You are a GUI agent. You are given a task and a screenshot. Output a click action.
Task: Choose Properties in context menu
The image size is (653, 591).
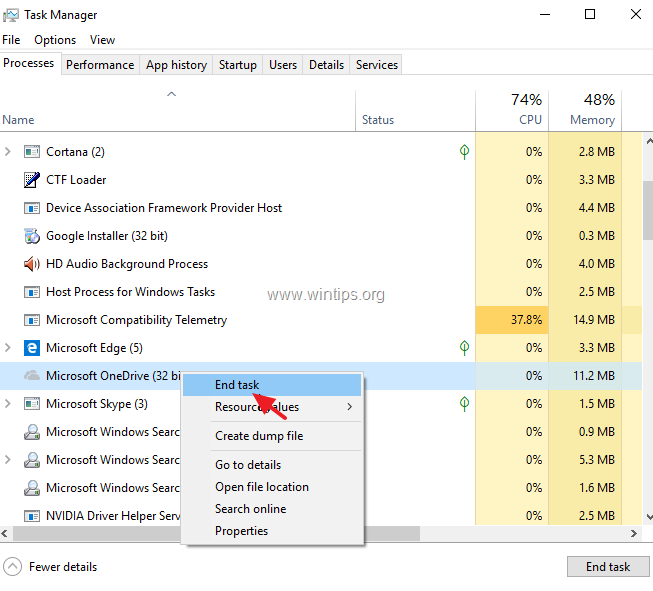pyautogui.click(x=272, y=531)
